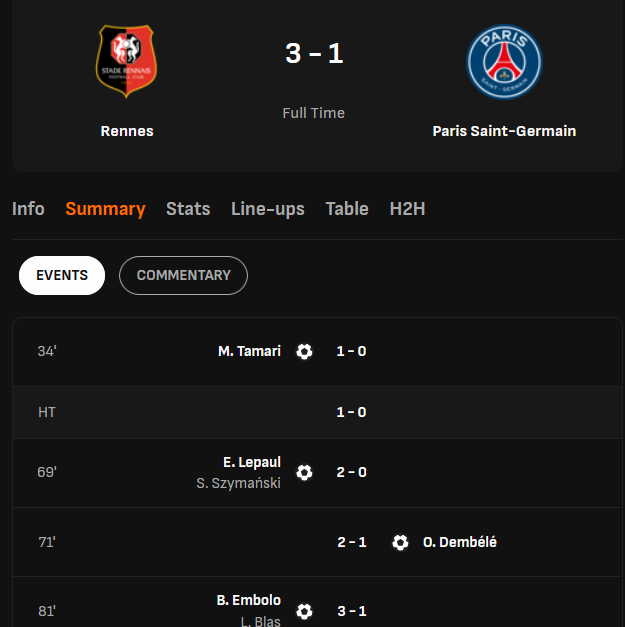This screenshot has height=627, width=625.
Task: Switch to Commentary view
Action: [183, 275]
